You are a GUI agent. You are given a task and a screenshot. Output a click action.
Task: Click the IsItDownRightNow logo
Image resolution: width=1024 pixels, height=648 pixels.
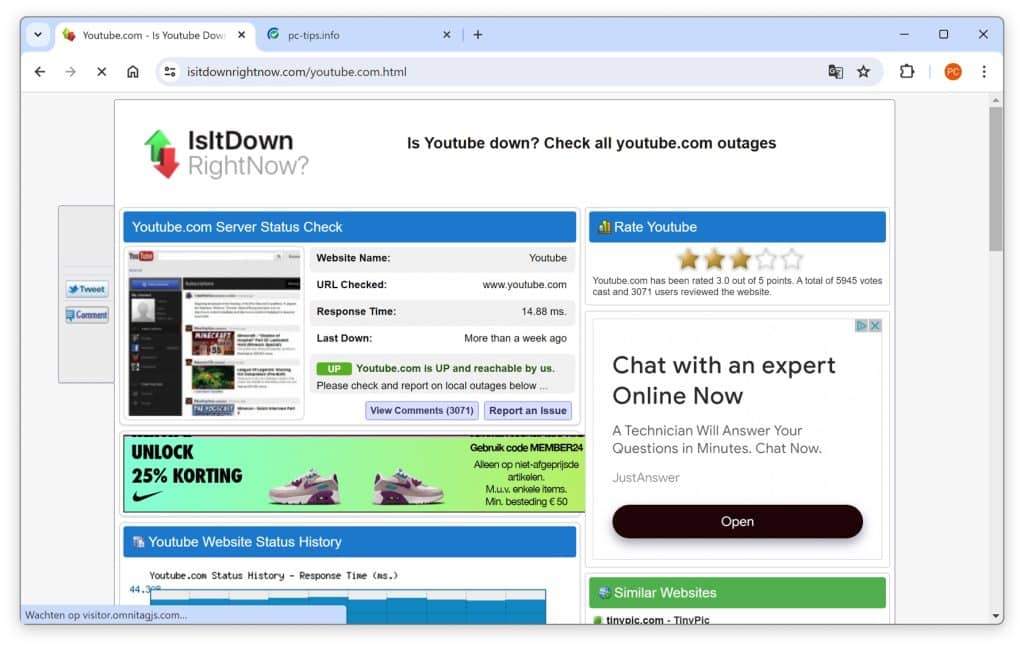click(226, 154)
